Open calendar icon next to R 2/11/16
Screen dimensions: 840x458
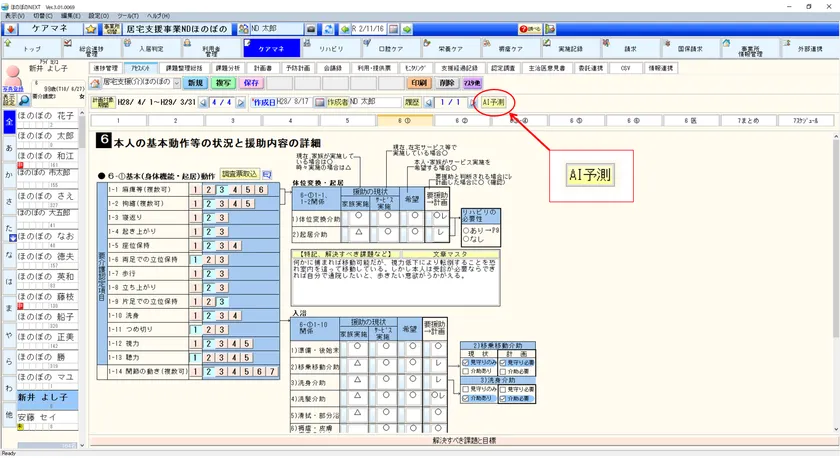(x=394, y=29)
